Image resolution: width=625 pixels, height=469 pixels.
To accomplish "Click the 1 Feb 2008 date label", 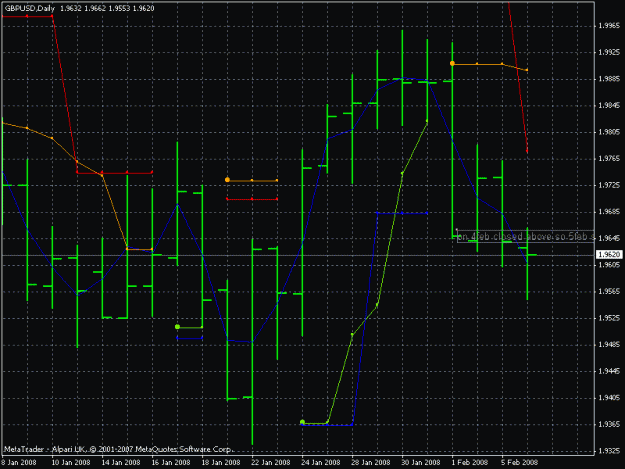I will point(470,463).
